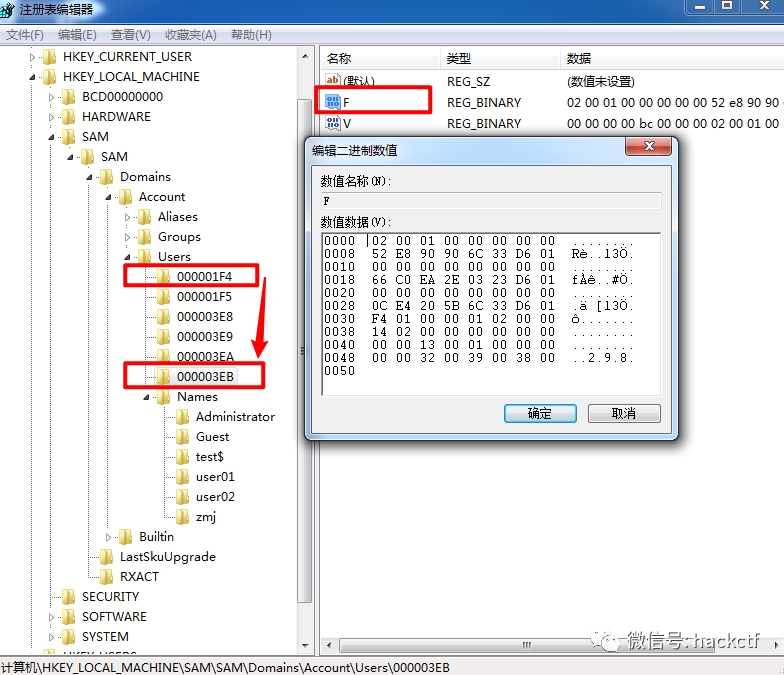Click the HKEY_CURRENT_USER folder icon

(50, 57)
